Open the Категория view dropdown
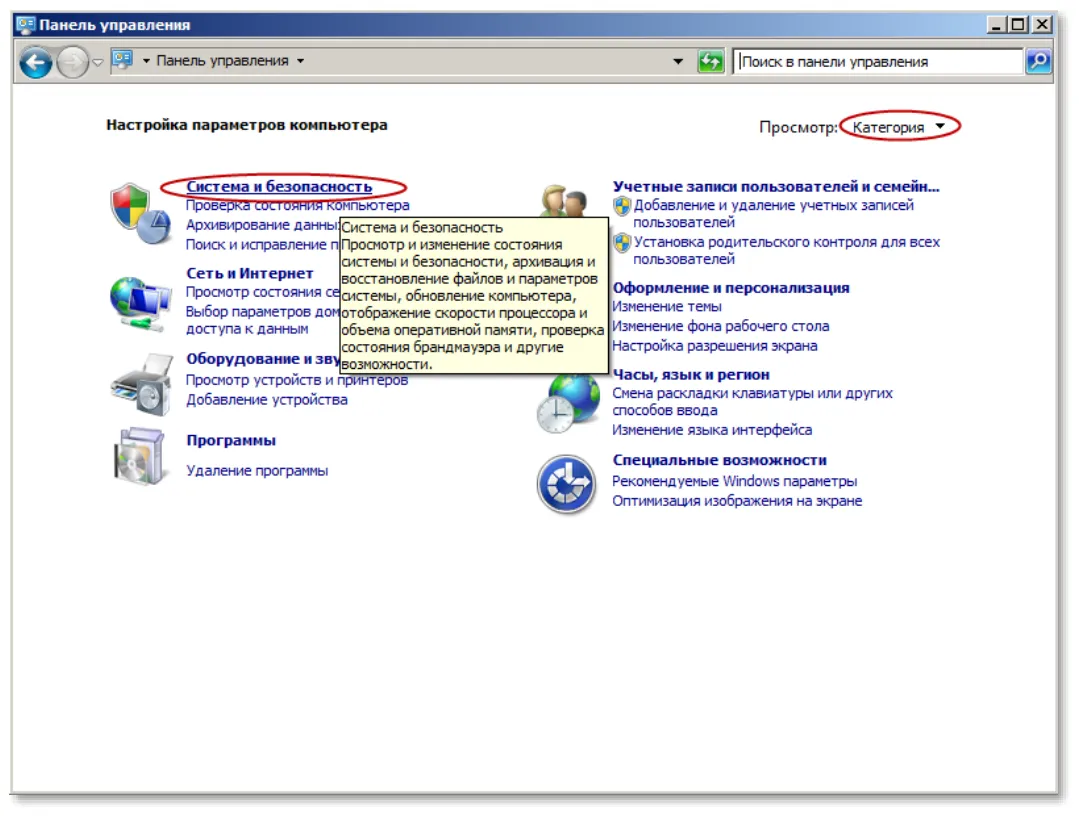Screen dimensions: 1079x816 tap(899, 127)
